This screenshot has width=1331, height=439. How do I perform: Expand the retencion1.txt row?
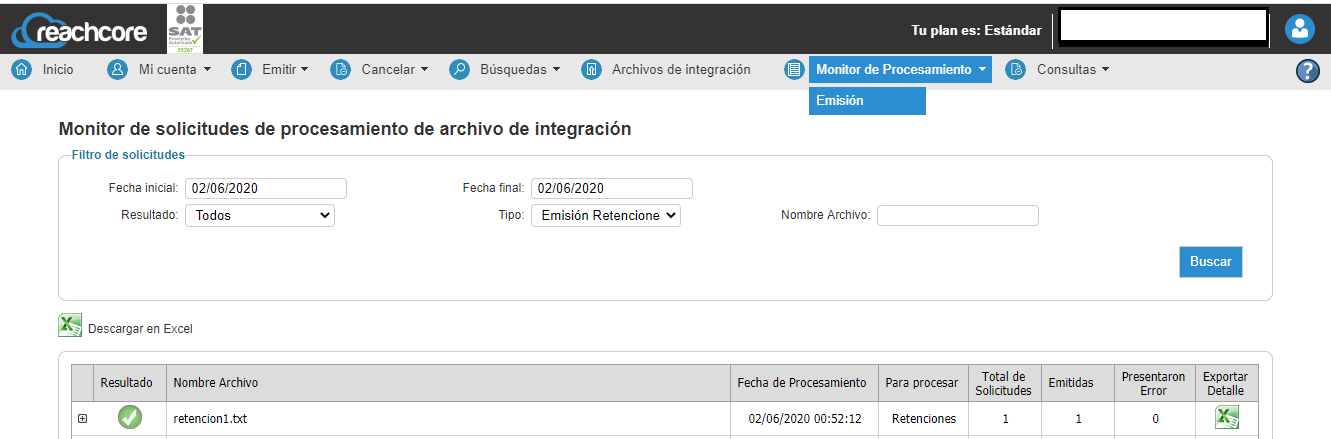click(83, 419)
